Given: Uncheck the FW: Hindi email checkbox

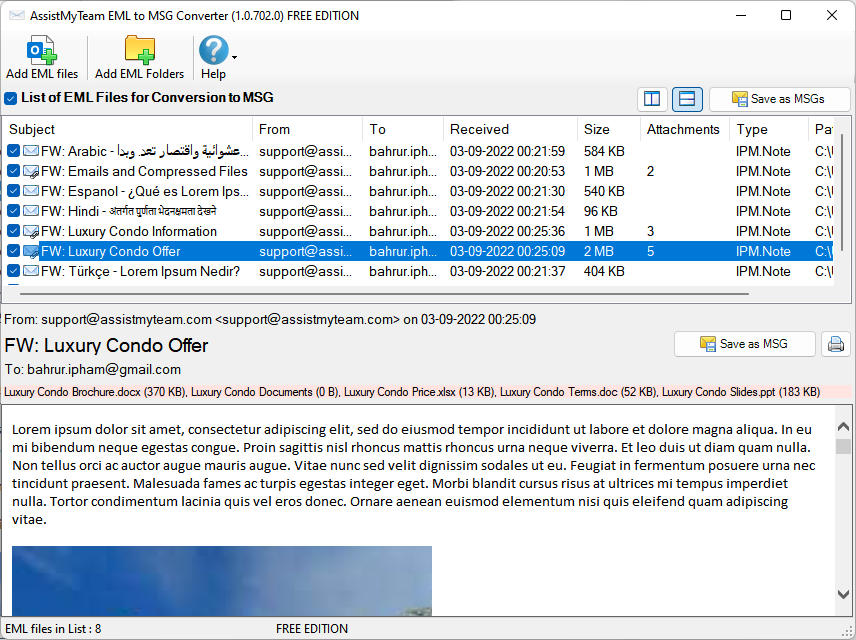Looking at the screenshot, I should point(13,211).
